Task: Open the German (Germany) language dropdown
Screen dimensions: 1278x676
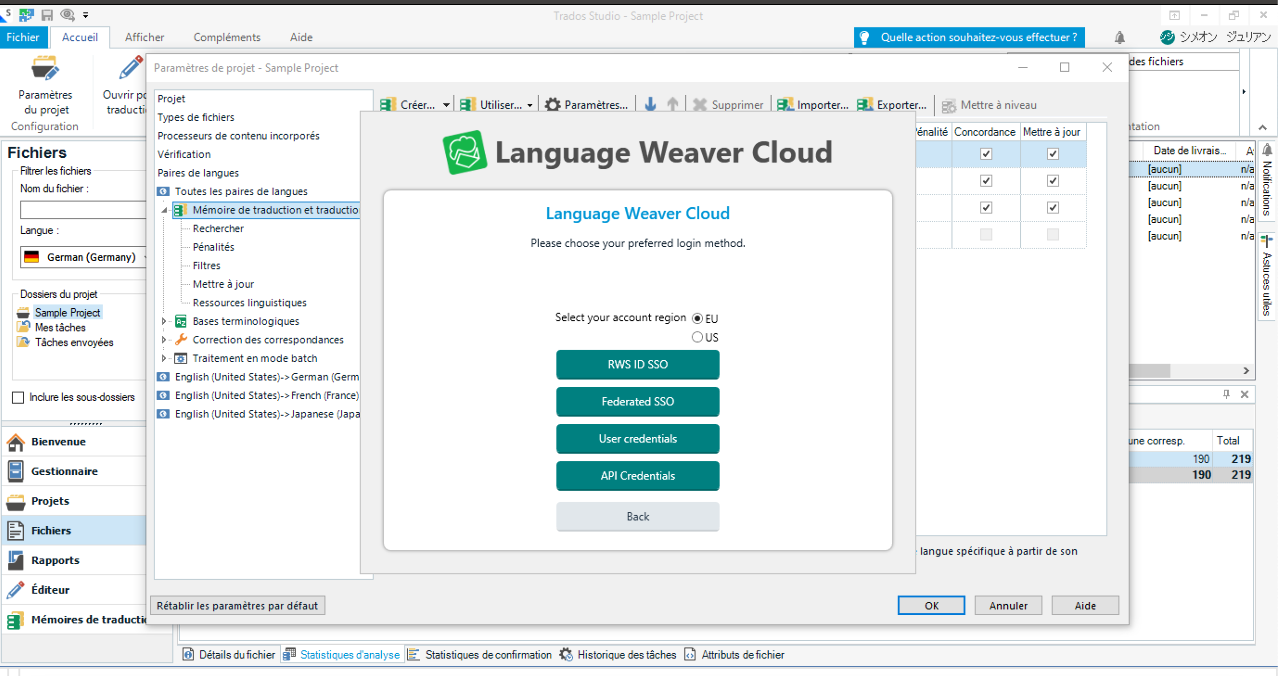Action: 146,257
